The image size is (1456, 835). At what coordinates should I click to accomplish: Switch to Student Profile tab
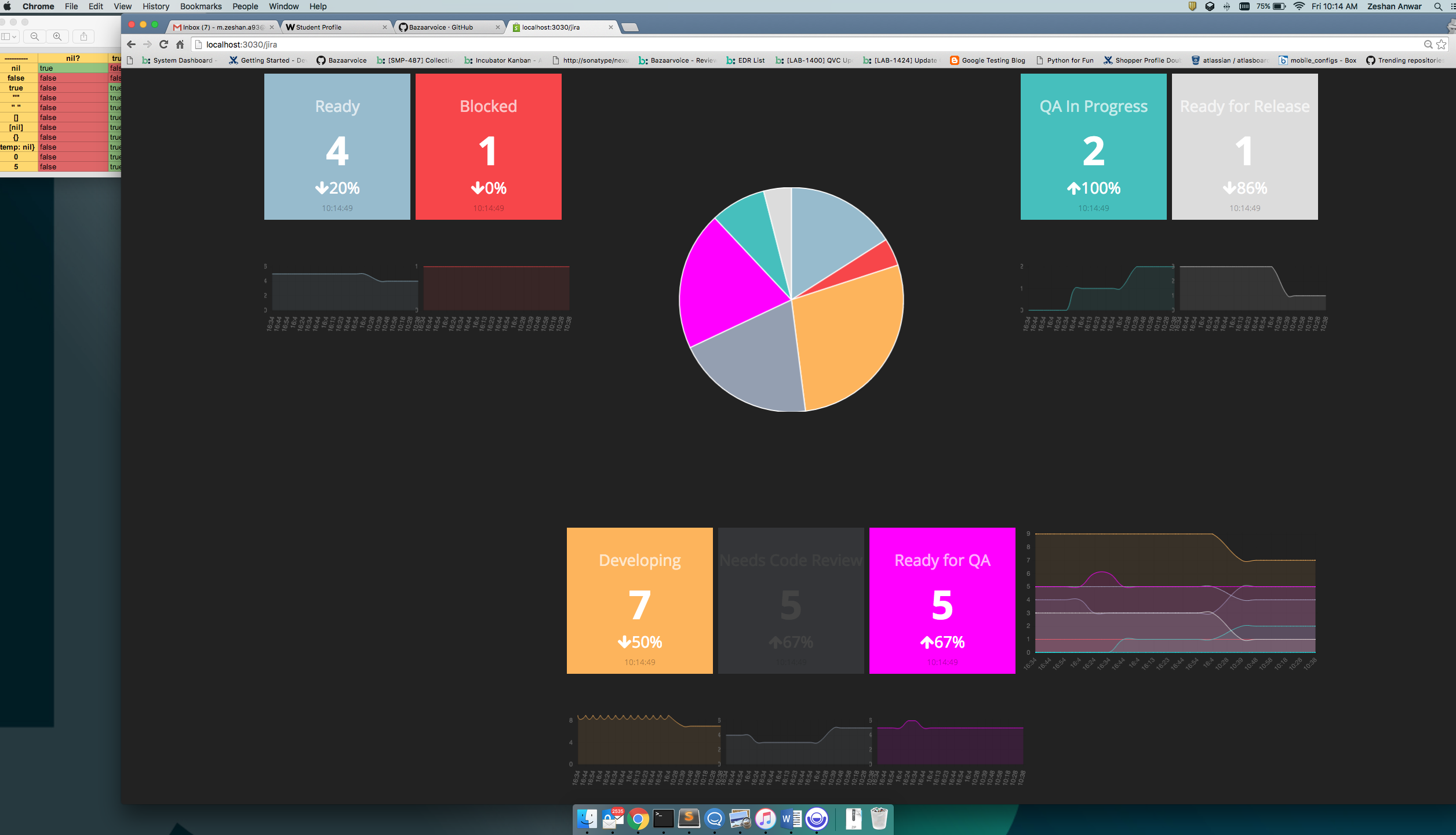pos(319,27)
